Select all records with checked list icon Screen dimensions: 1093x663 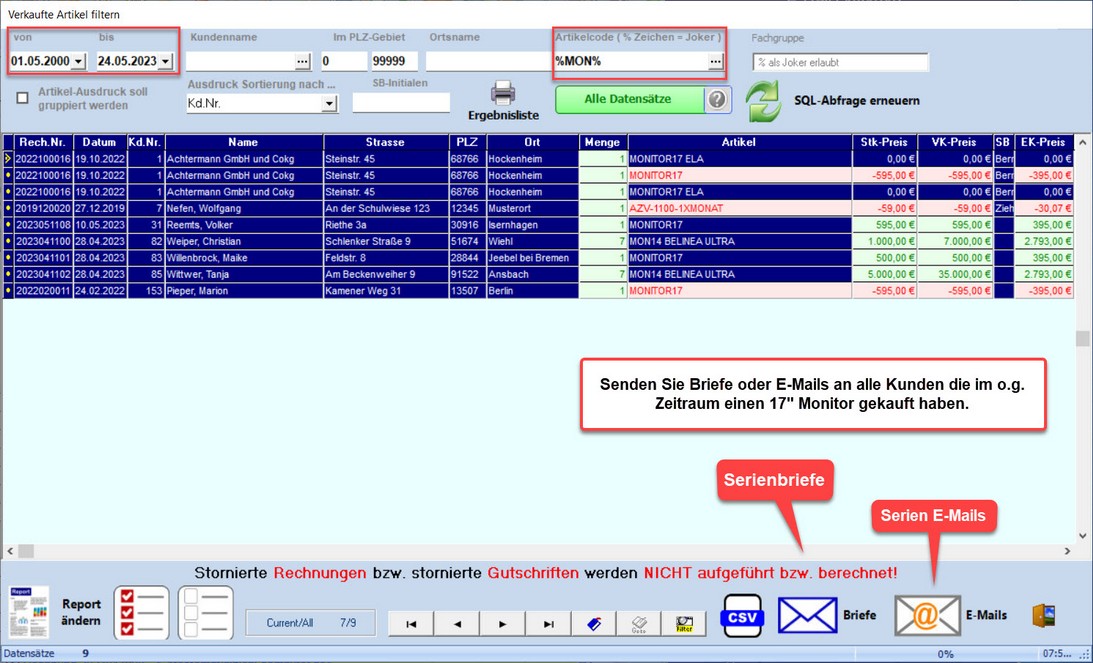(x=141, y=612)
